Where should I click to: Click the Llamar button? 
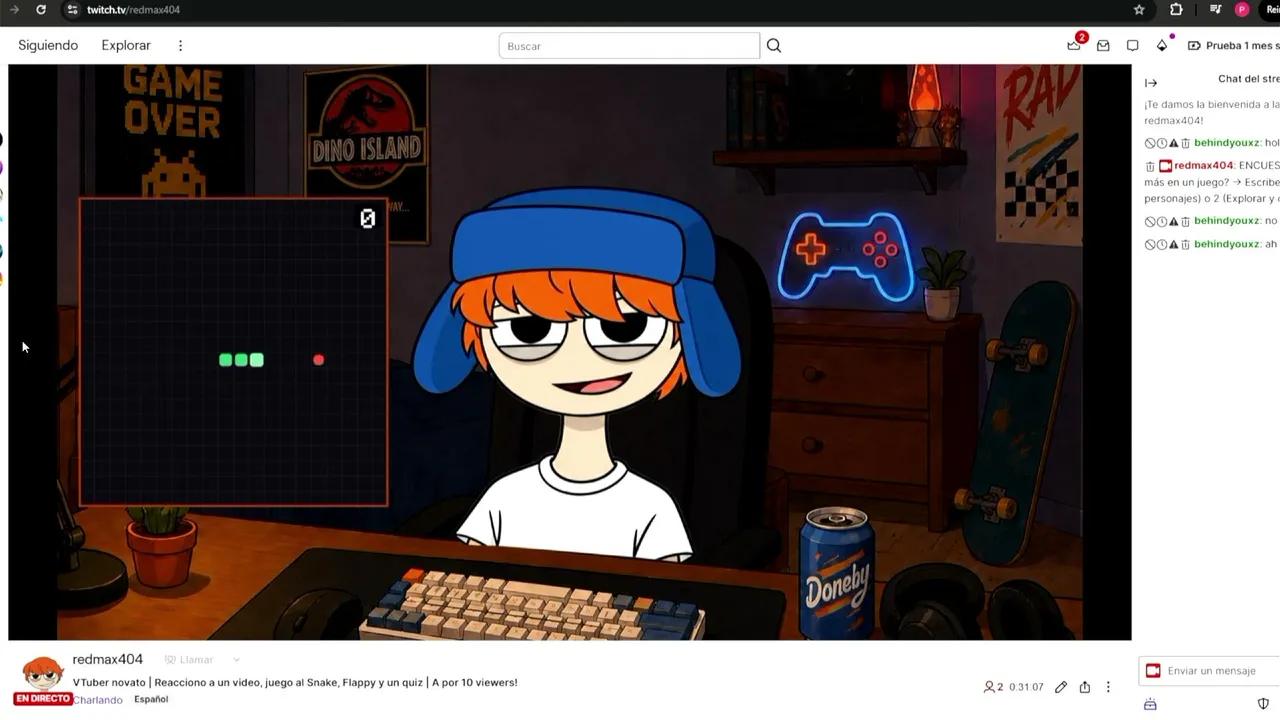(x=189, y=660)
